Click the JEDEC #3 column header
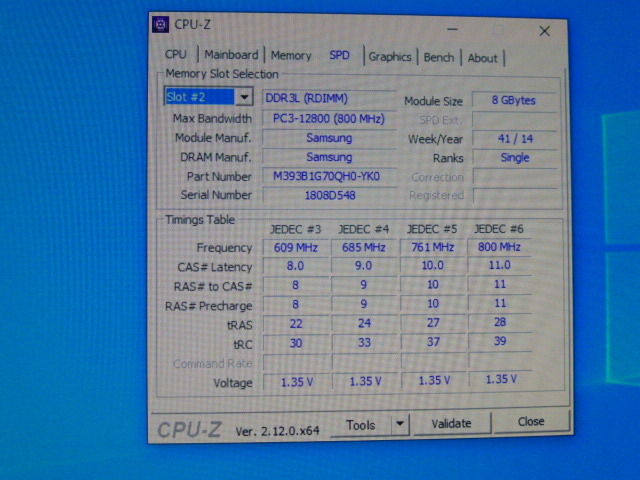The height and width of the screenshot is (480, 640). click(296, 229)
